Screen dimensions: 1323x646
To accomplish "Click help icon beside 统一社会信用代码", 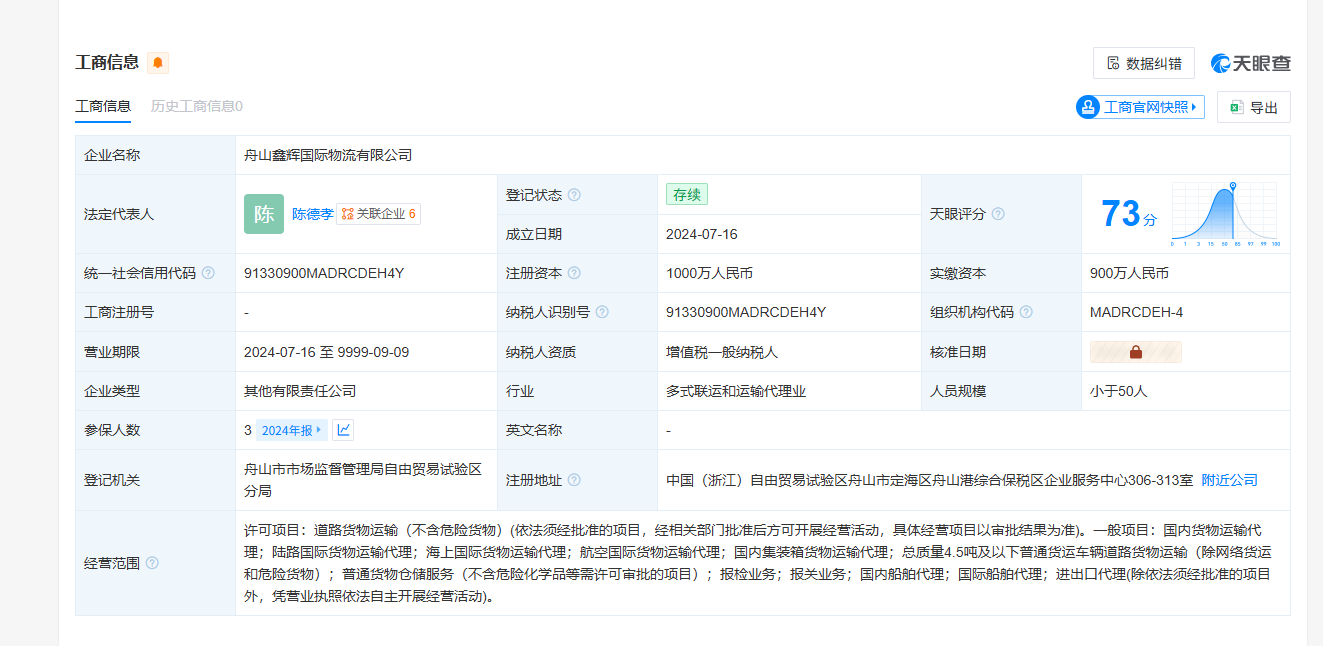I will (208, 273).
